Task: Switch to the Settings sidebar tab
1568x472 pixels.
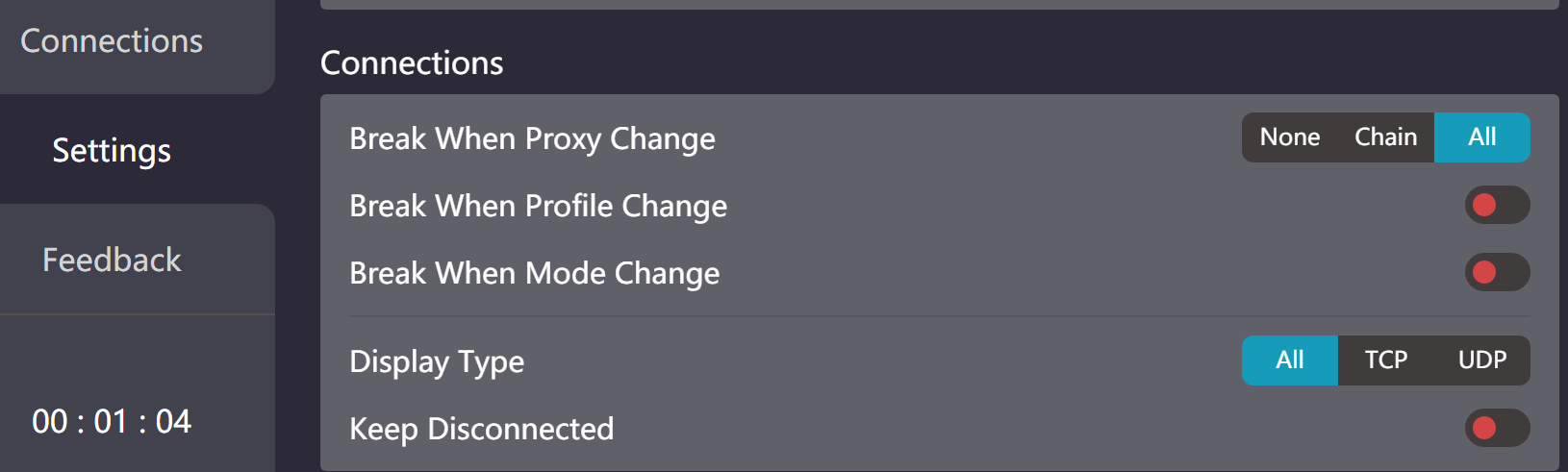Action: click(x=112, y=150)
